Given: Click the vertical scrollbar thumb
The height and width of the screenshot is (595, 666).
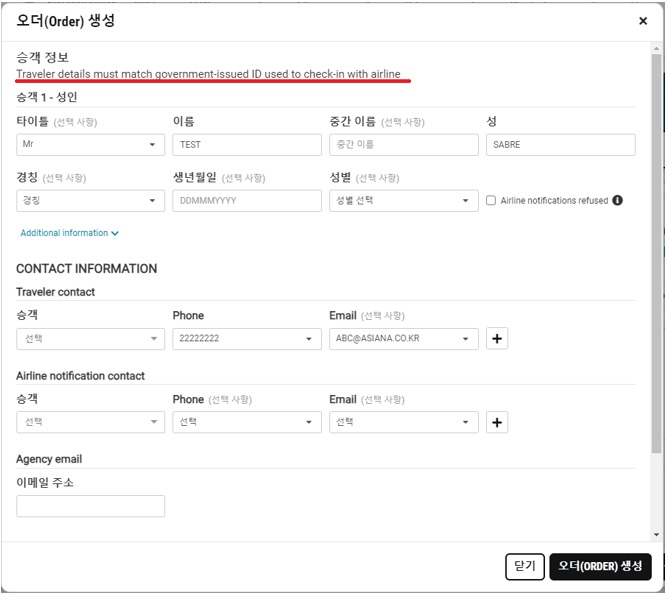Looking at the screenshot, I should pyautogui.click(x=656, y=253).
